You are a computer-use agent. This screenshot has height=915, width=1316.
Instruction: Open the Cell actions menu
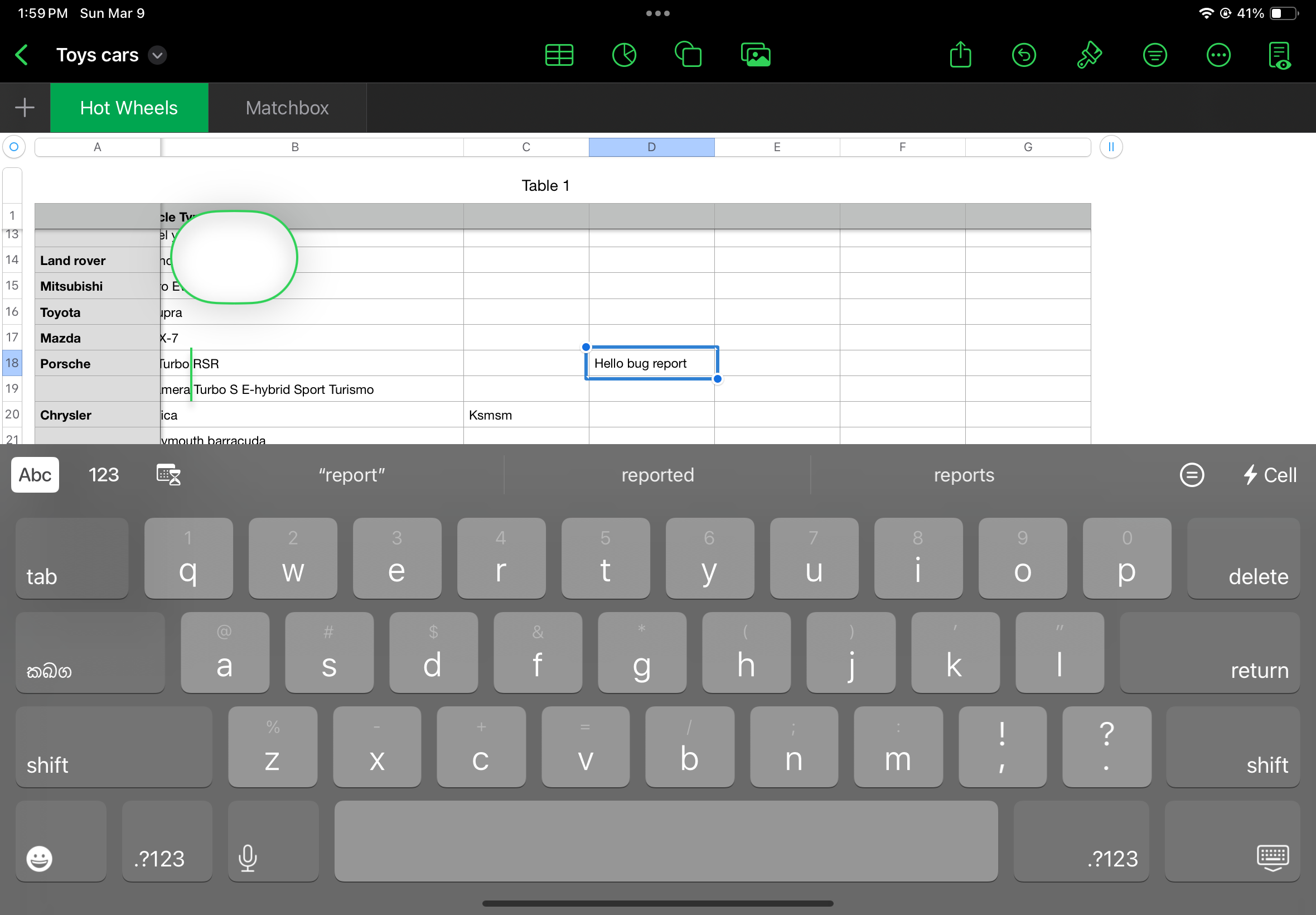point(1269,475)
